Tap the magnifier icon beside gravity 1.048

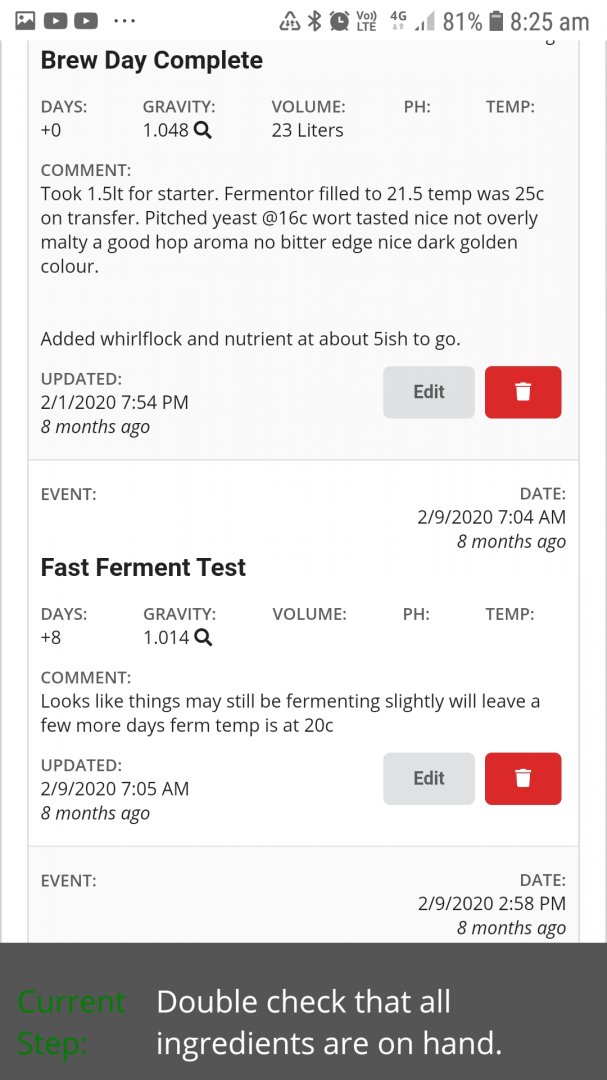203,130
